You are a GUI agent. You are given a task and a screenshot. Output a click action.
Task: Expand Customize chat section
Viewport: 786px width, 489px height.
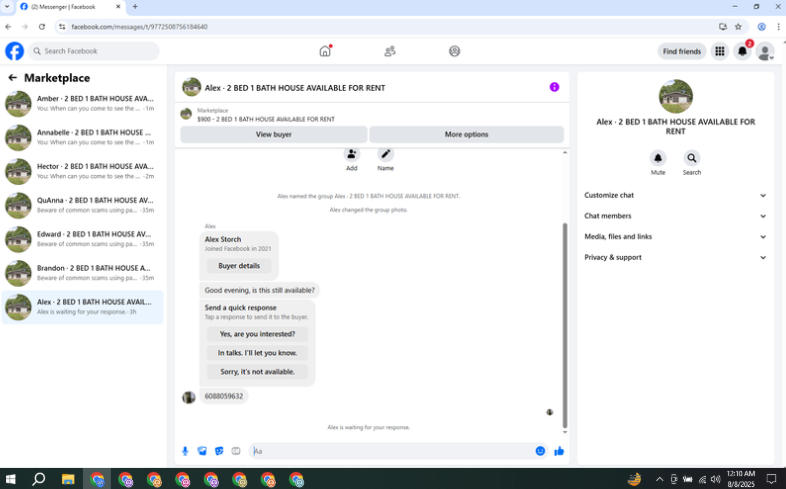click(x=675, y=195)
